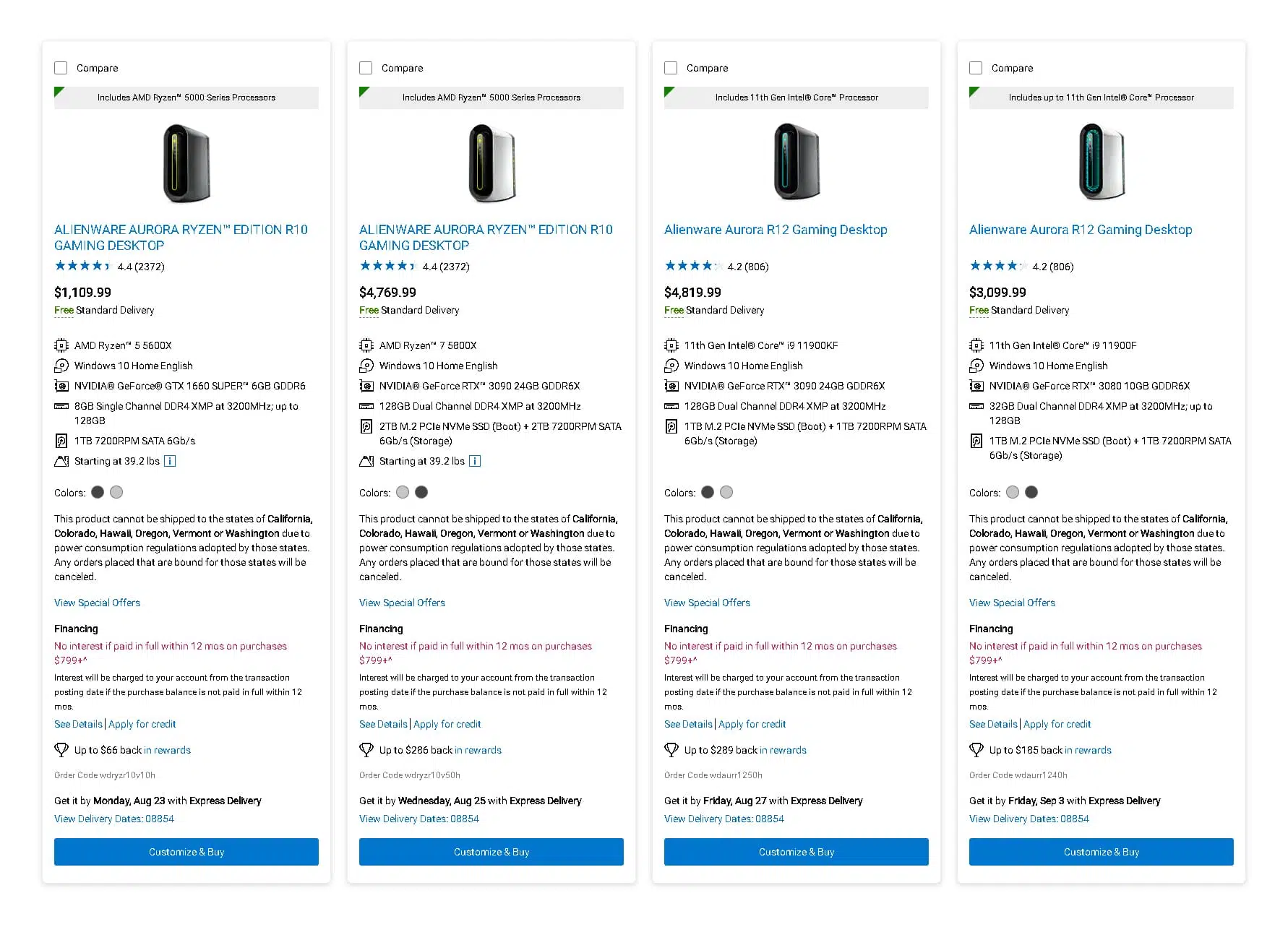Open View Special Offers on $4,769.99 desktop
This screenshot has height=927, width=1288.
[x=402, y=603]
